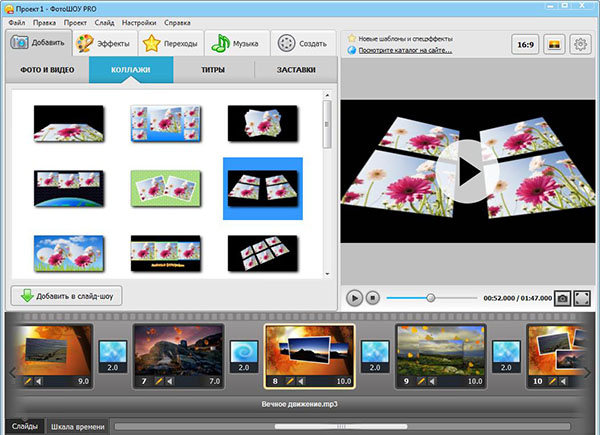
Task: Open the Справка menu
Action: tap(177, 23)
